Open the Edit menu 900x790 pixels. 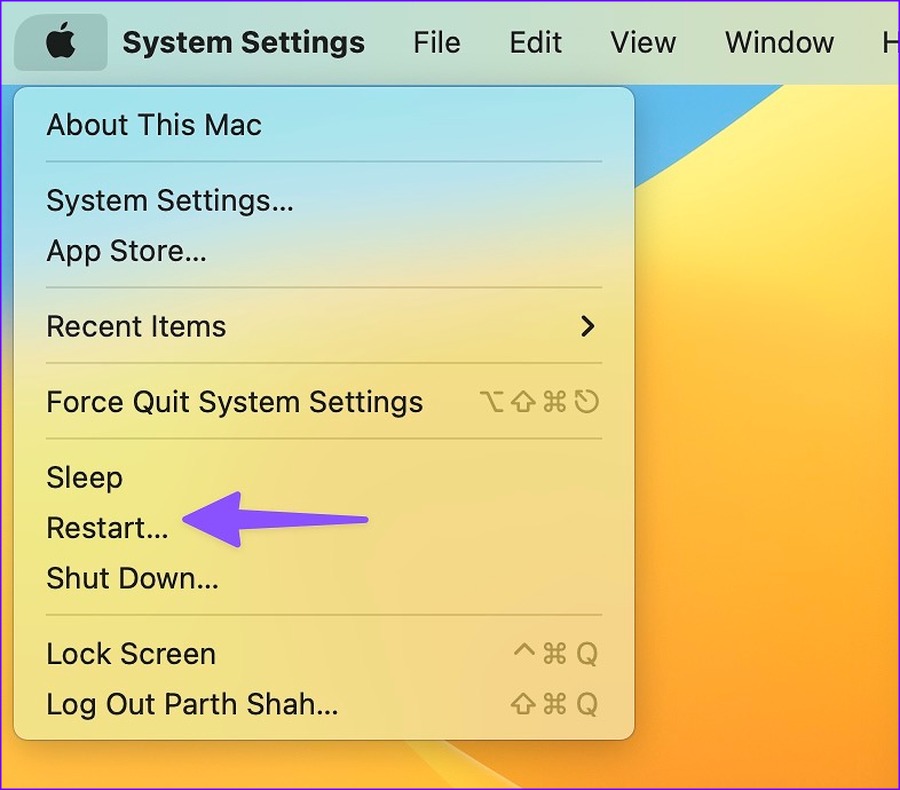coord(536,42)
